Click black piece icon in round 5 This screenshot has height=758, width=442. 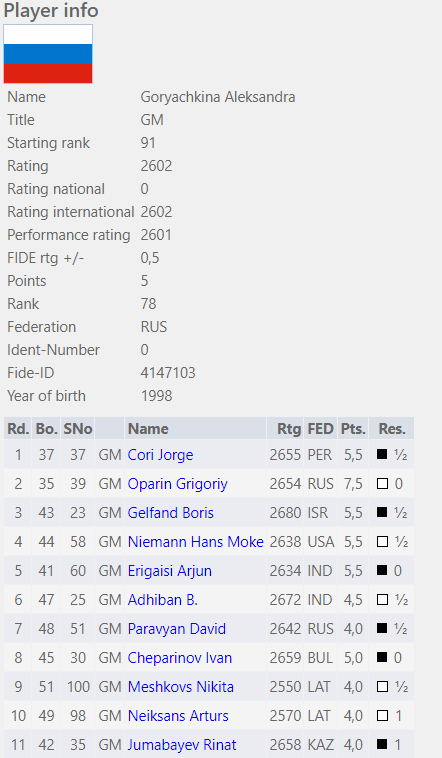coord(382,570)
